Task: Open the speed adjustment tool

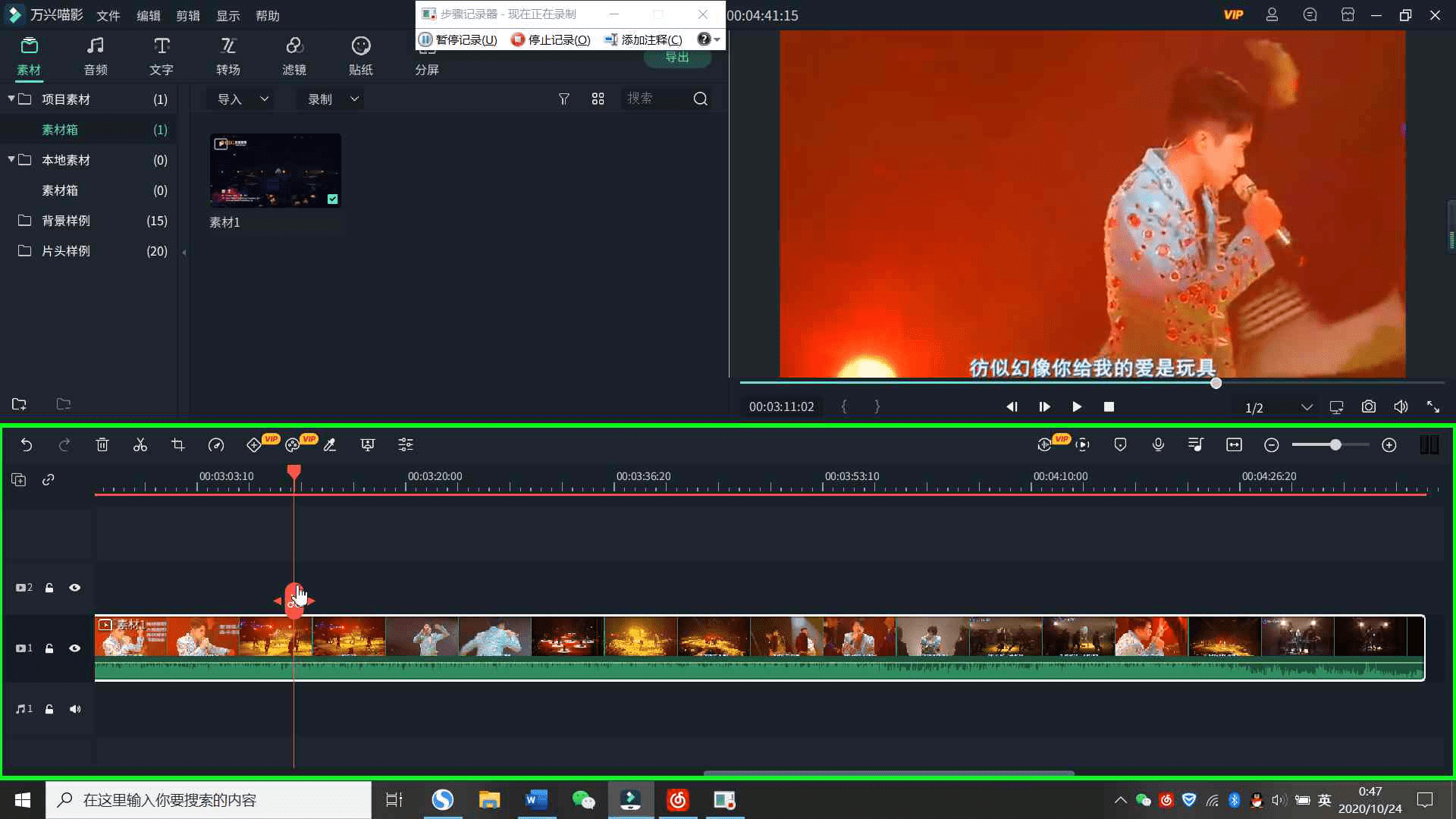Action: coord(216,445)
